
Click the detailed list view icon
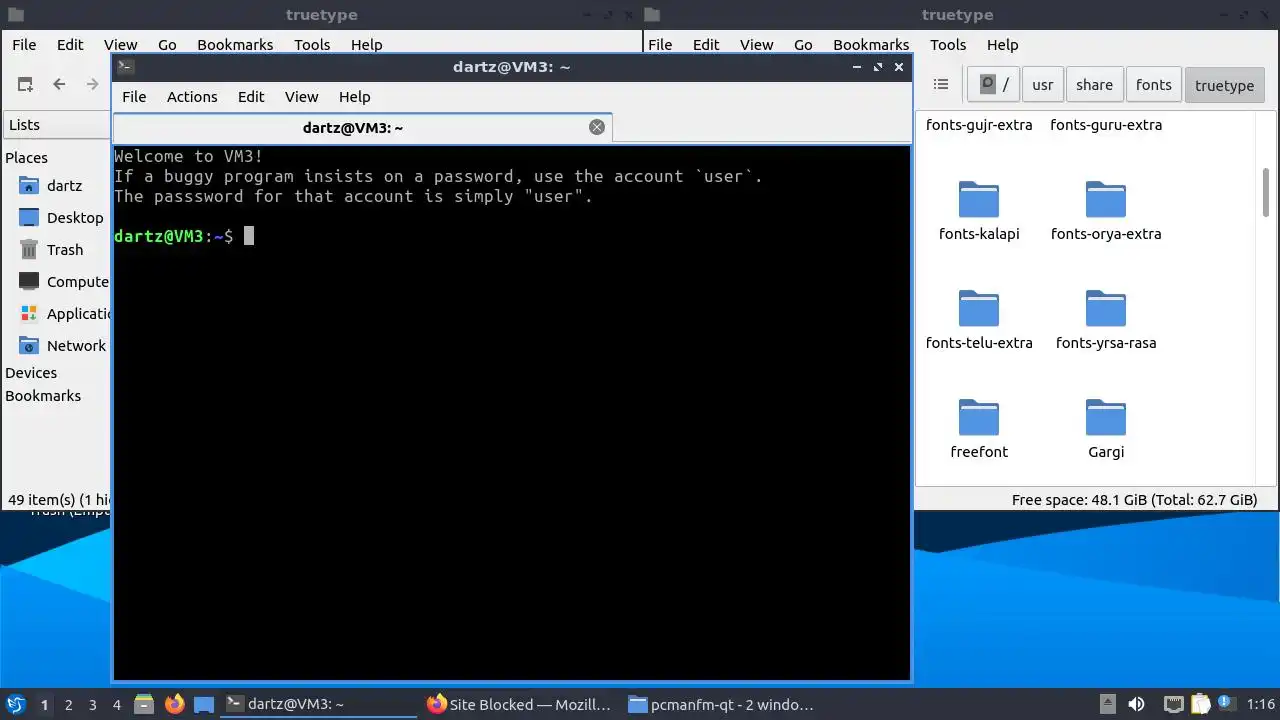(x=940, y=85)
